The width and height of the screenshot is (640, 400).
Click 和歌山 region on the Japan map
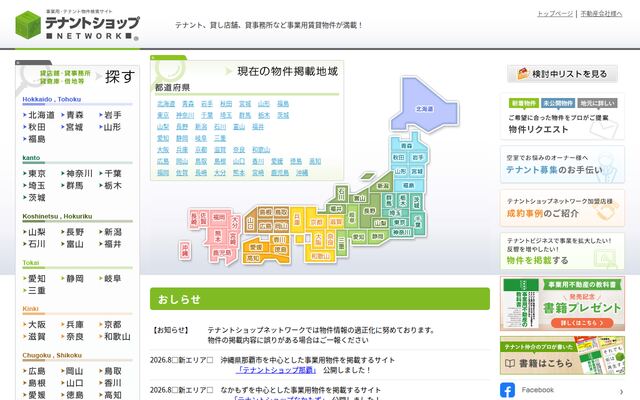pyautogui.click(x=320, y=256)
